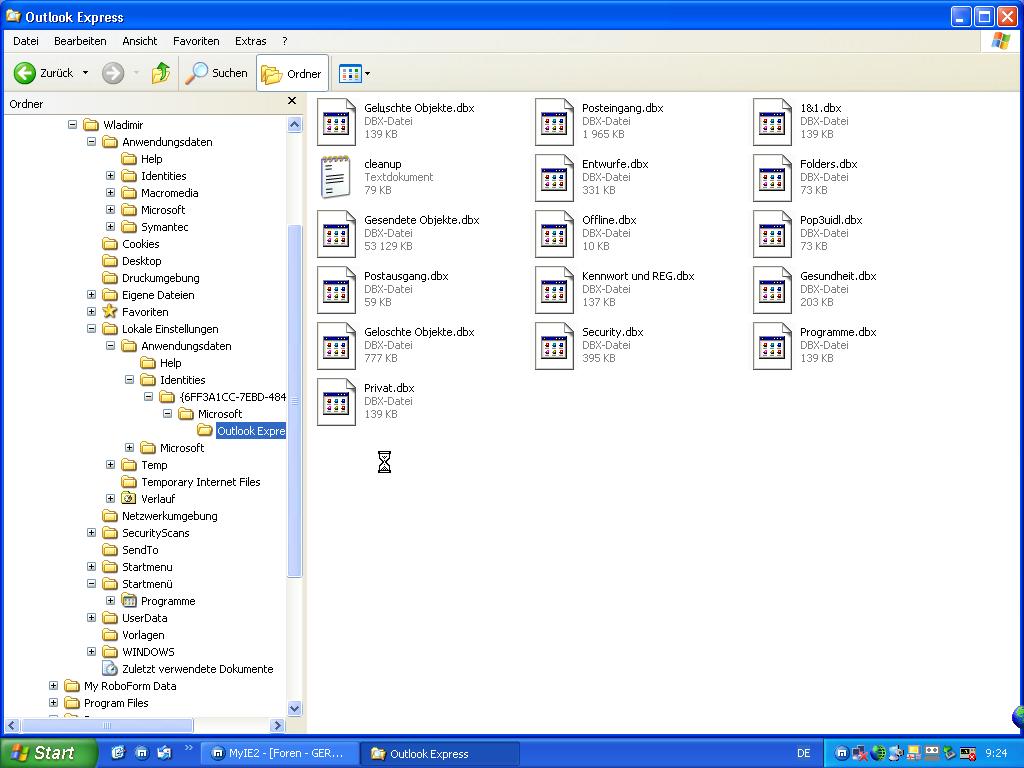Select the cleanup text document icon

(x=336, y=177)
